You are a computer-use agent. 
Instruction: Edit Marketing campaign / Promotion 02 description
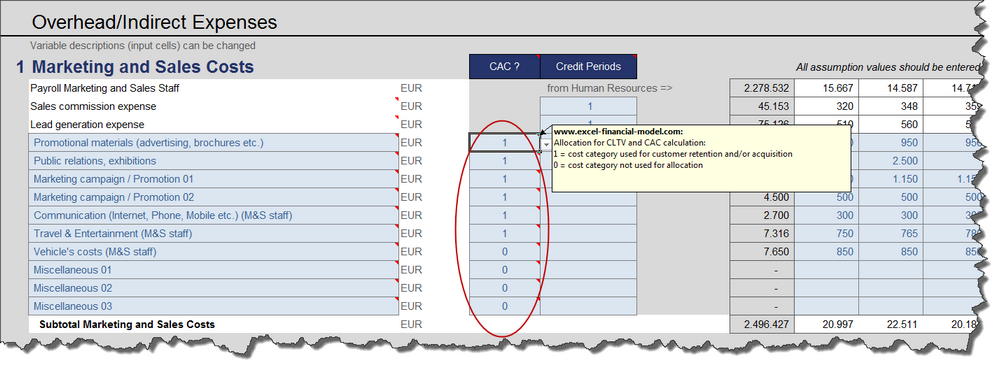(213, 197)
